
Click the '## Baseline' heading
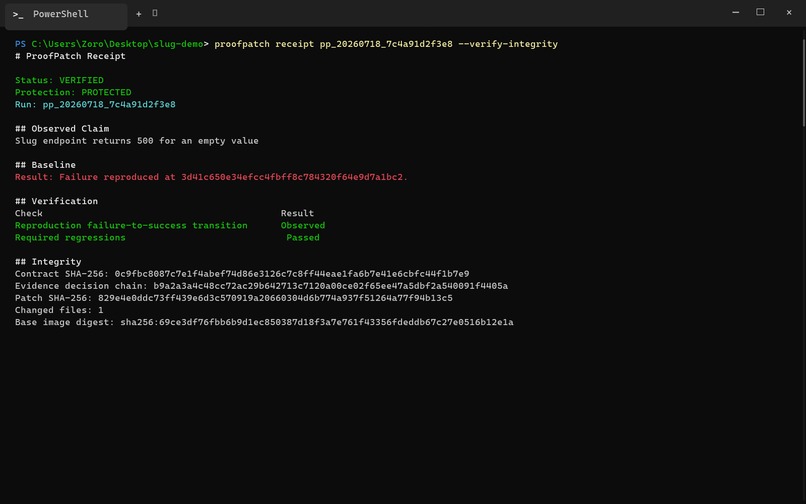pos(45,165)
